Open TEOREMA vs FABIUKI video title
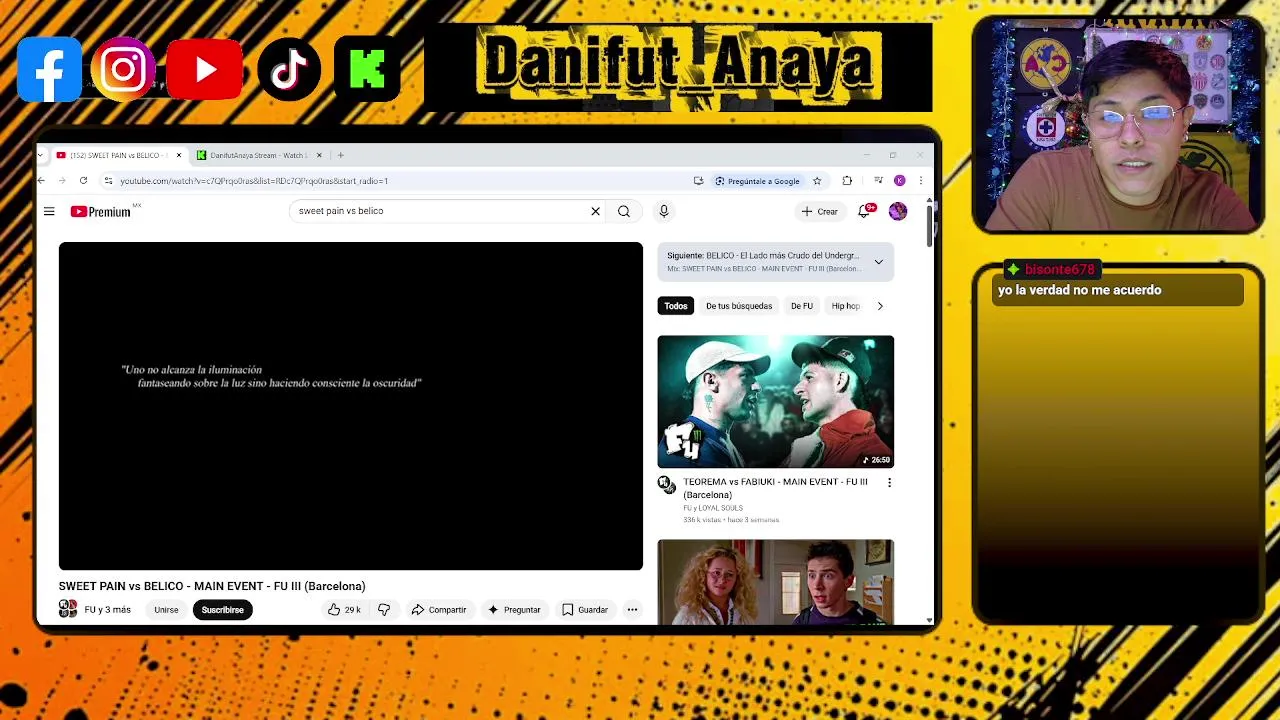 tap(775, 488)
